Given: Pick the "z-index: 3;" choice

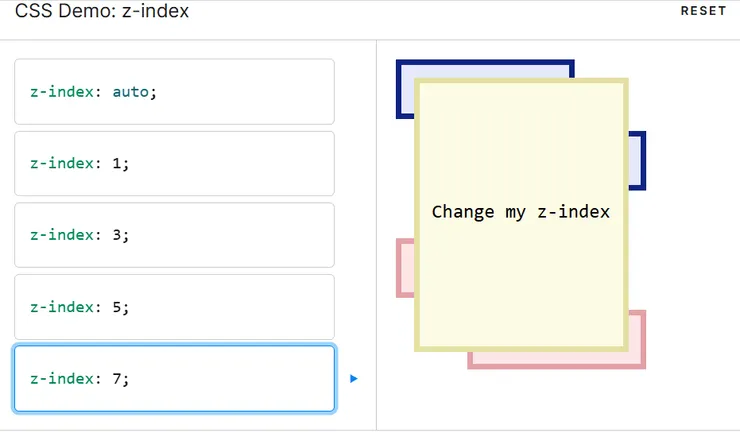Looking at the screenshot, I should (x=174, y=235).
